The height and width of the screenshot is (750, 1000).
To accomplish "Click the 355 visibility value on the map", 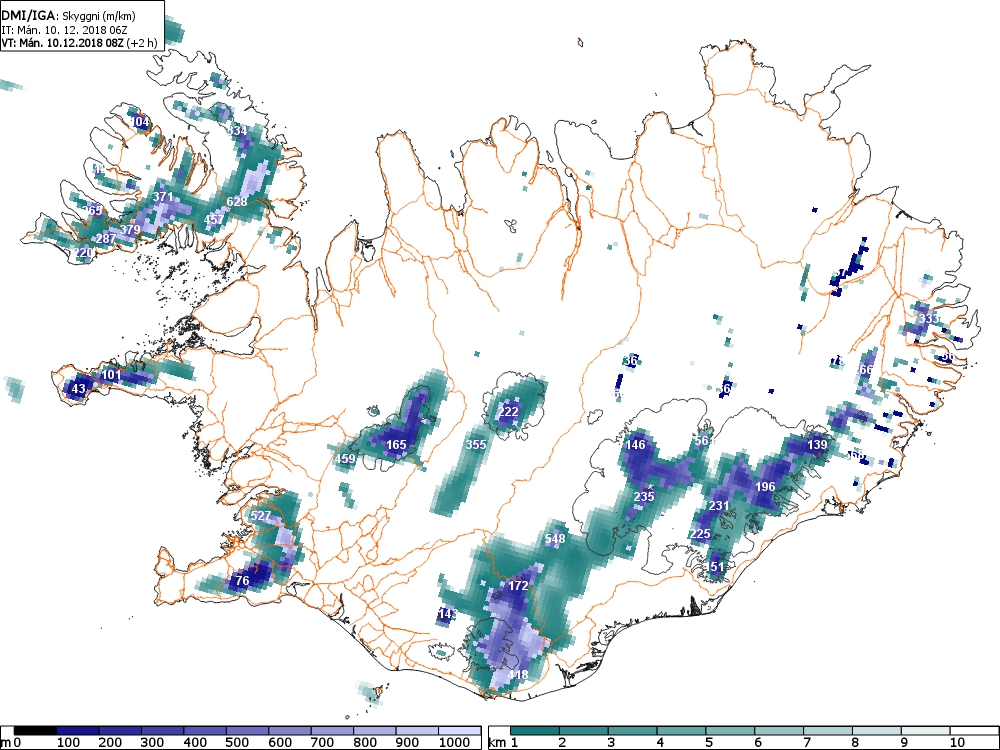I will click(x=476, y=445).
